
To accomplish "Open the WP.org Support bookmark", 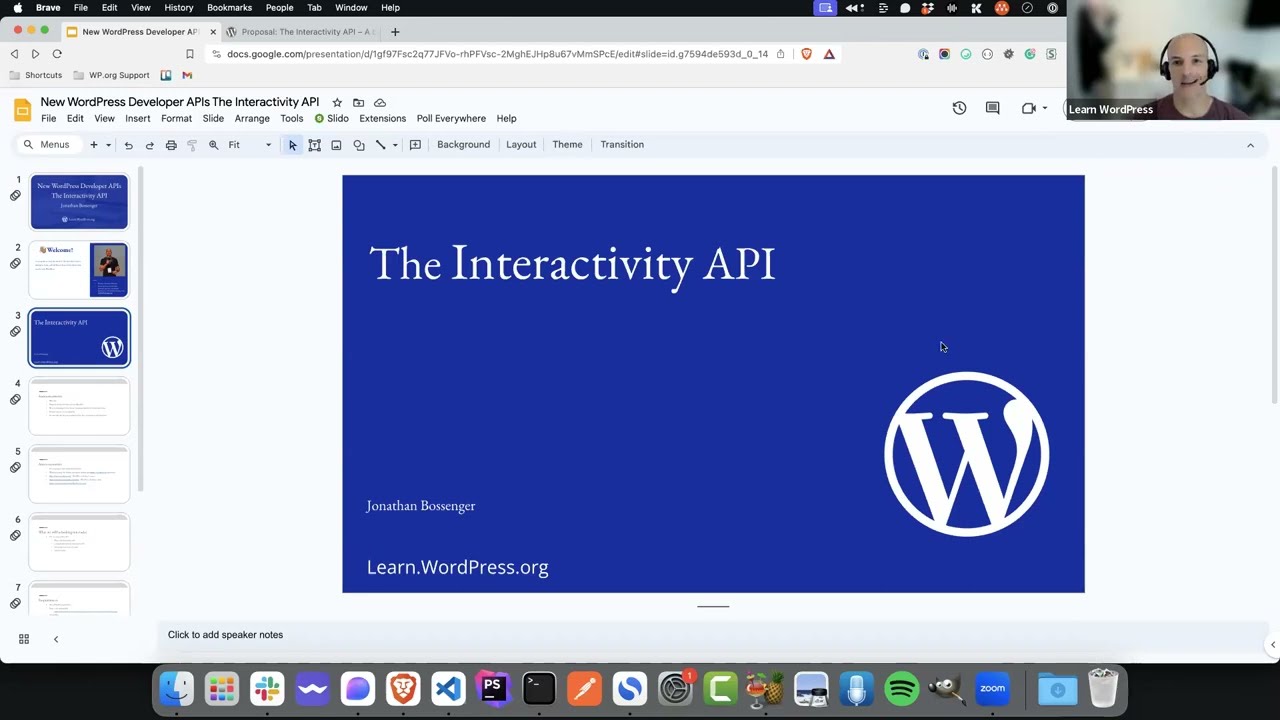I will (x=111, y=75).
